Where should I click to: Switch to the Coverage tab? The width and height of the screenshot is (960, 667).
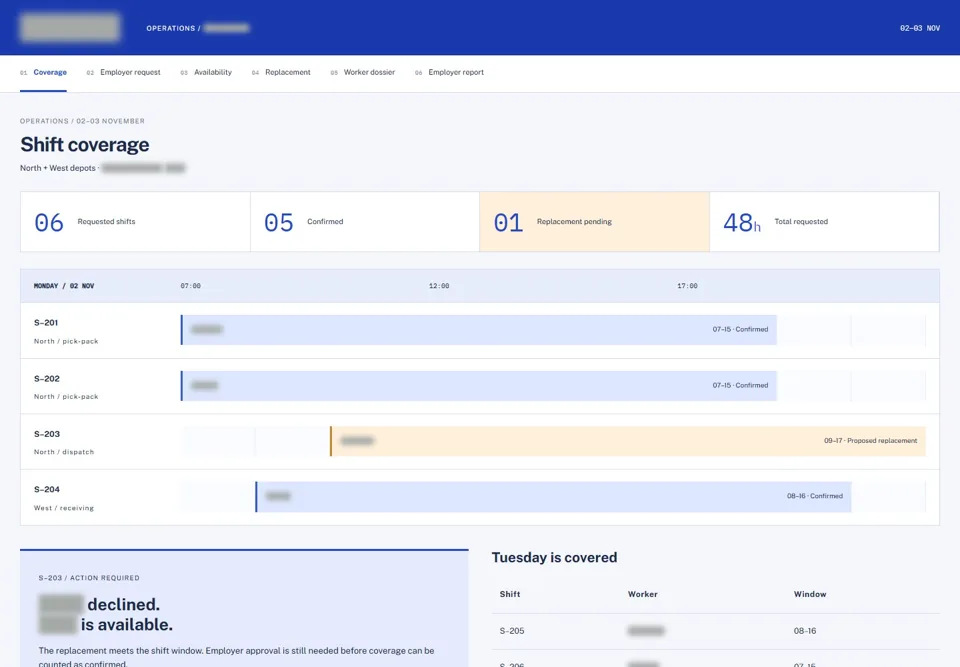pyautogui.click(x=43, y=72)
